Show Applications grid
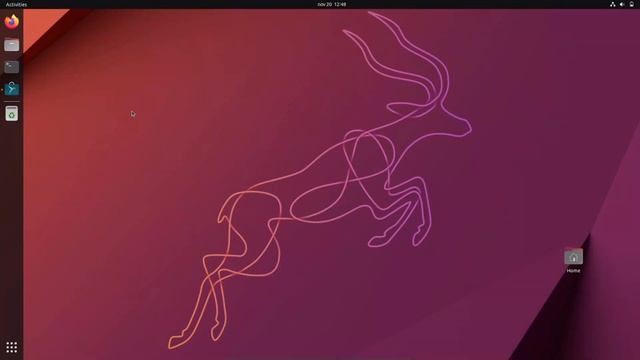Viewport: 640px width, 360px height. point(11,347)
